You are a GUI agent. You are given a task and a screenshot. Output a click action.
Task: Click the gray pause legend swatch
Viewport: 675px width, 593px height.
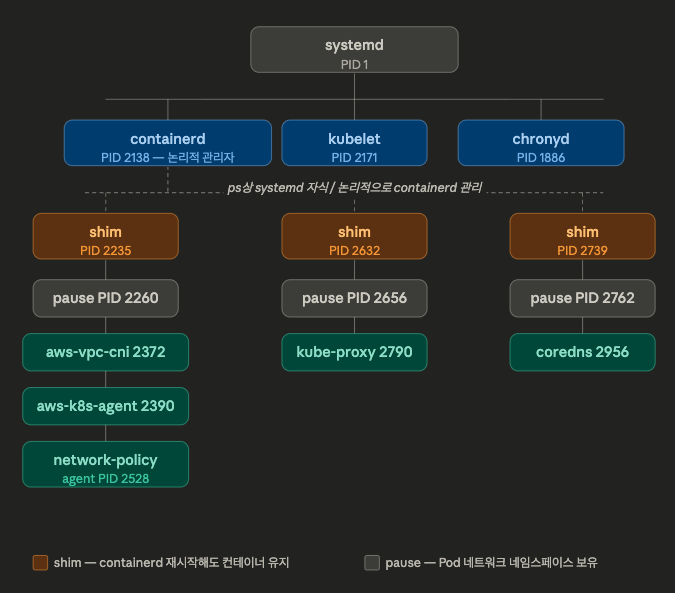click(372, 563)
